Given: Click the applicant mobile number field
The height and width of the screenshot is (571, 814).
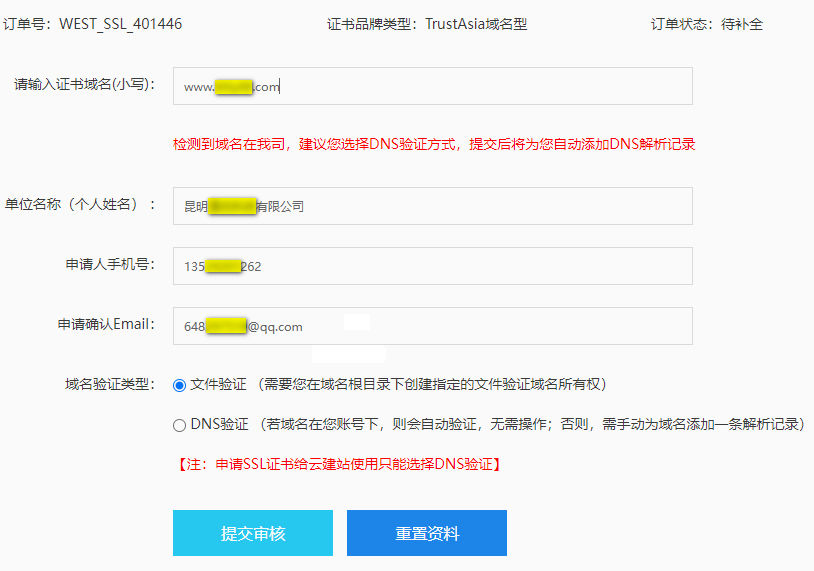Looking at the screenshot, I should [432, 266].
